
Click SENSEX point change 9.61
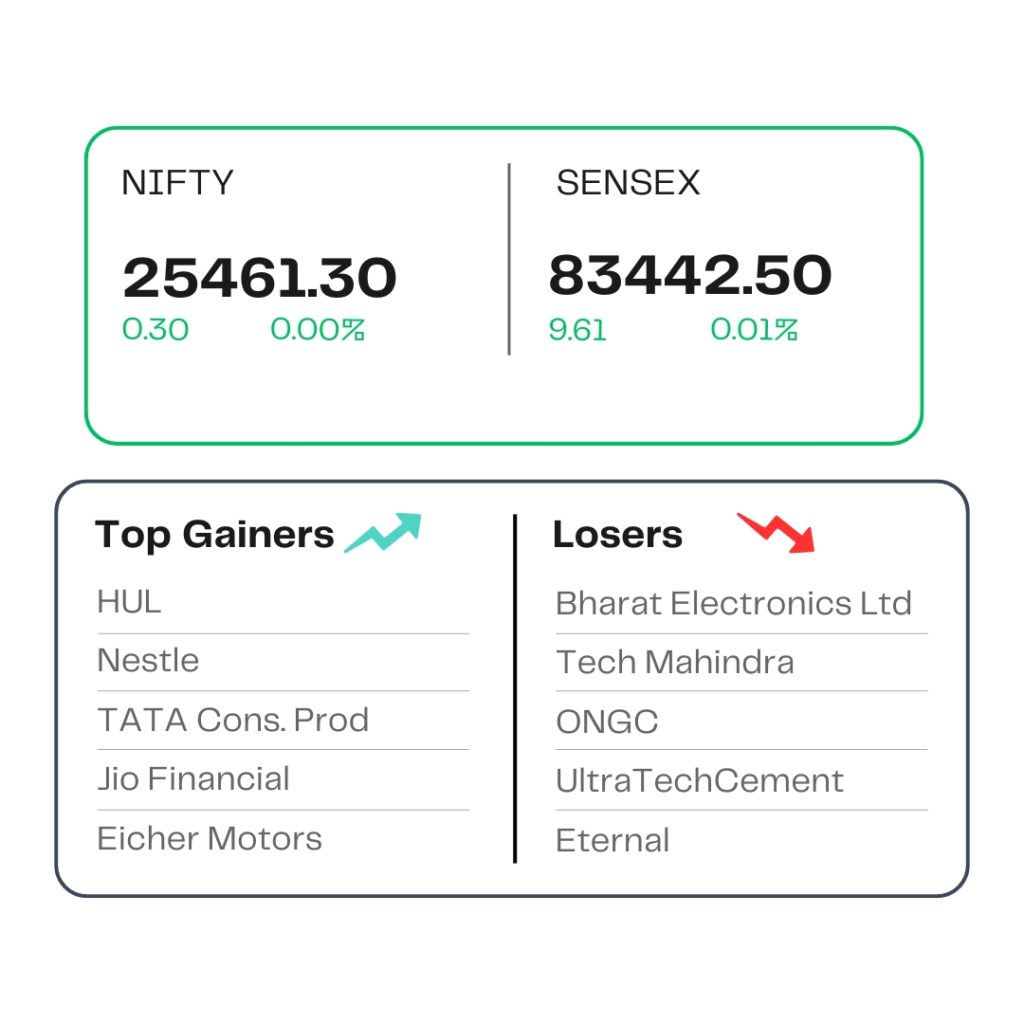click(577, 330)
